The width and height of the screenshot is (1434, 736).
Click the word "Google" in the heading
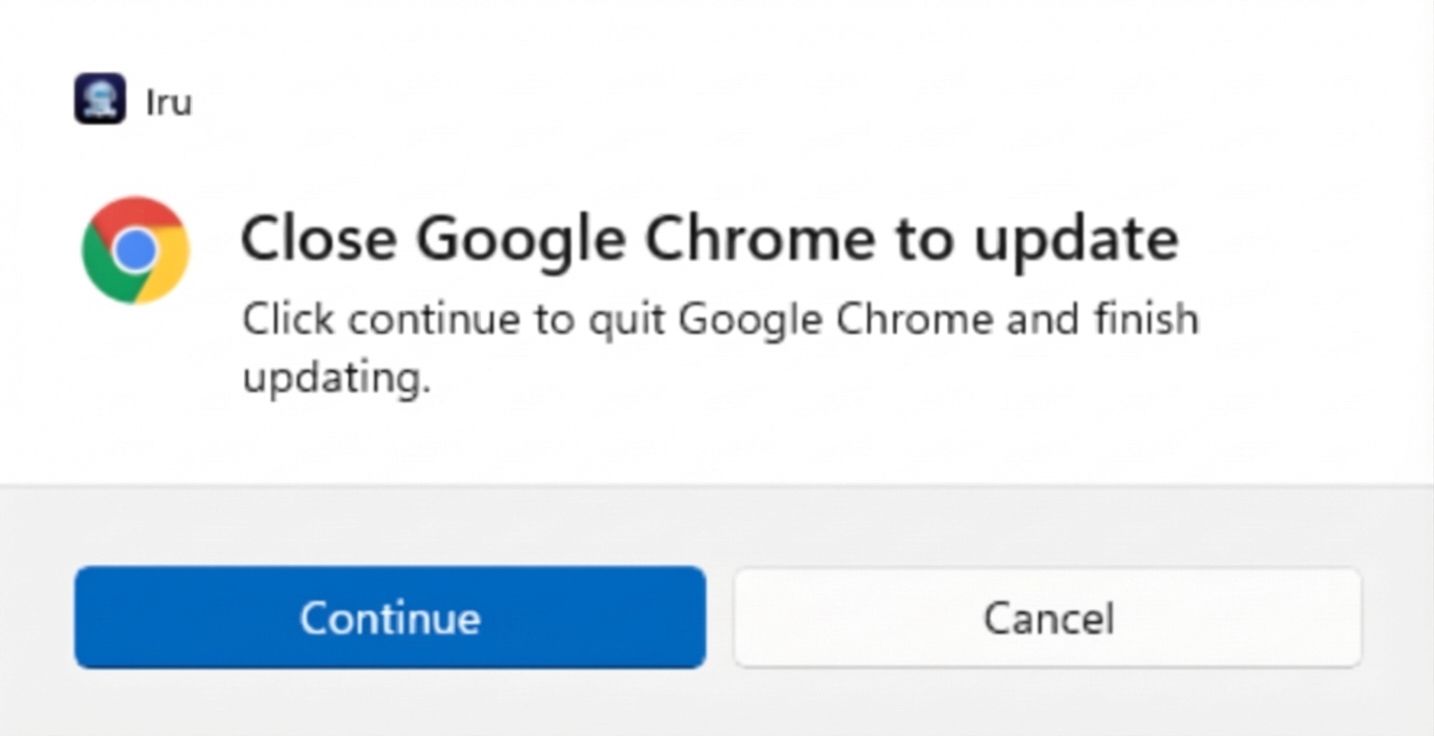(x=520, y=240)
